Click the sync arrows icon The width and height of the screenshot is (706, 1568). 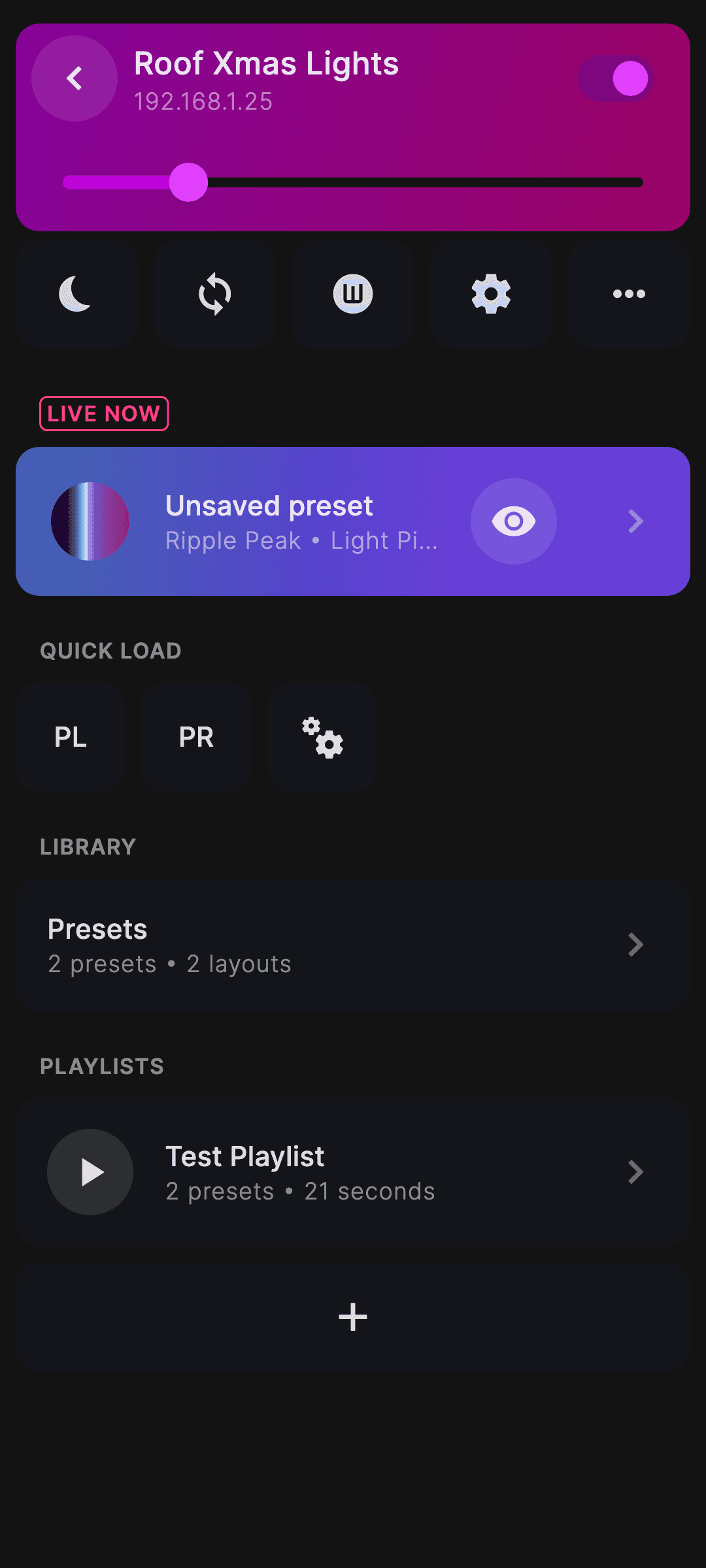click(214, 294)
